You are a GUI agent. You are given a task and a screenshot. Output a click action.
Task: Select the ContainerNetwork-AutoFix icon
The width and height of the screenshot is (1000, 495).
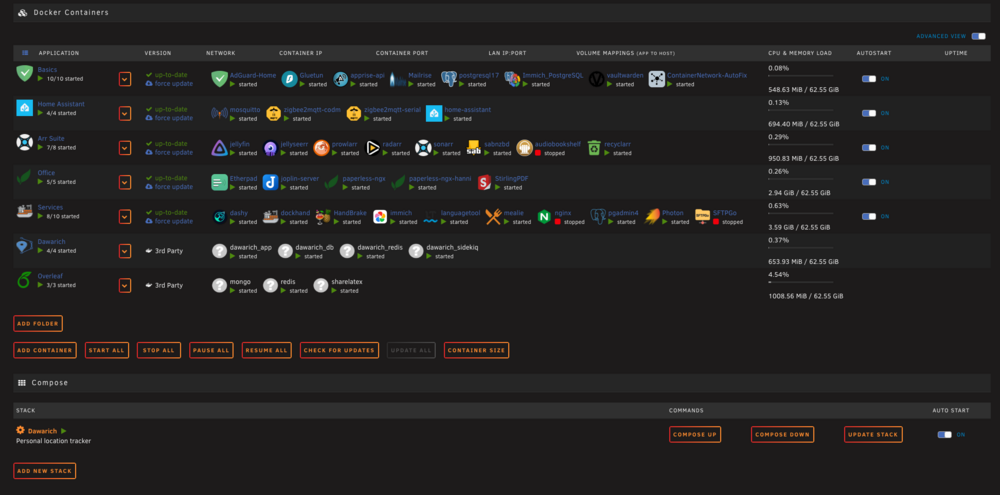tap(656, 79)
